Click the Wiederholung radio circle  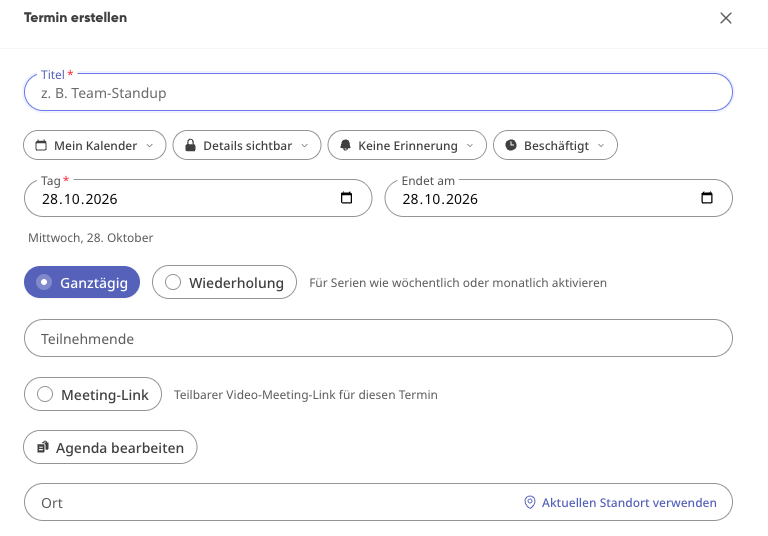(173, 282)
